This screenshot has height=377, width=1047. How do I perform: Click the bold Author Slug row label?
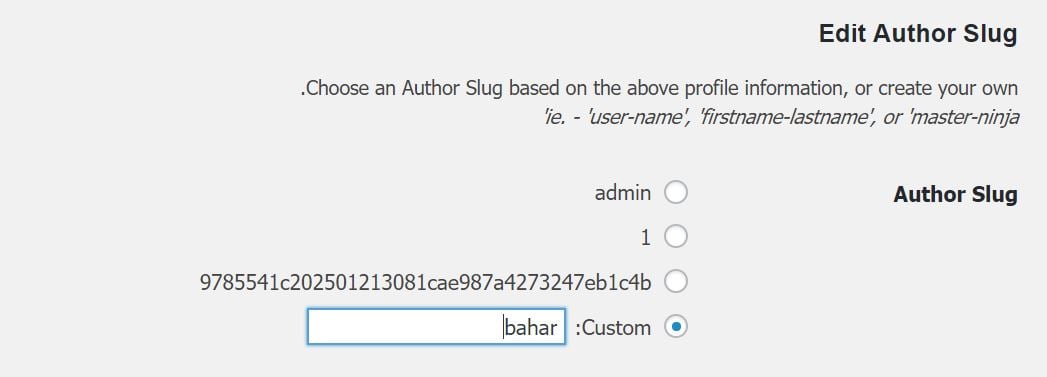click(956, 195)
